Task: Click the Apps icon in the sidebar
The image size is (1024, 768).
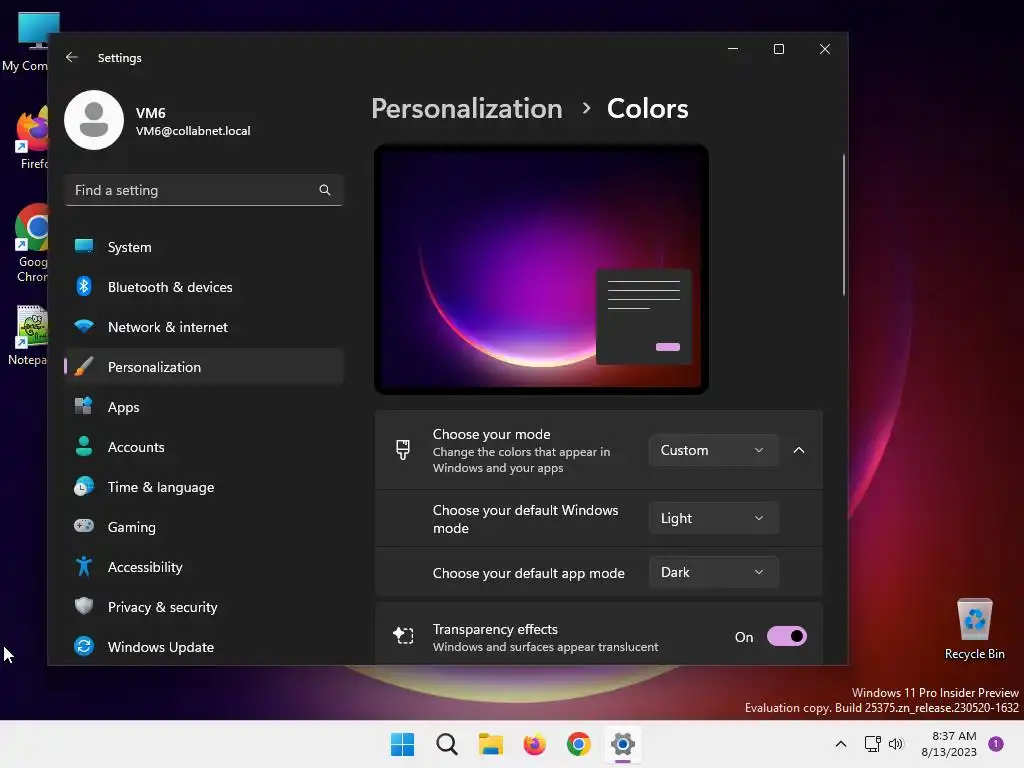Action: 84,406
